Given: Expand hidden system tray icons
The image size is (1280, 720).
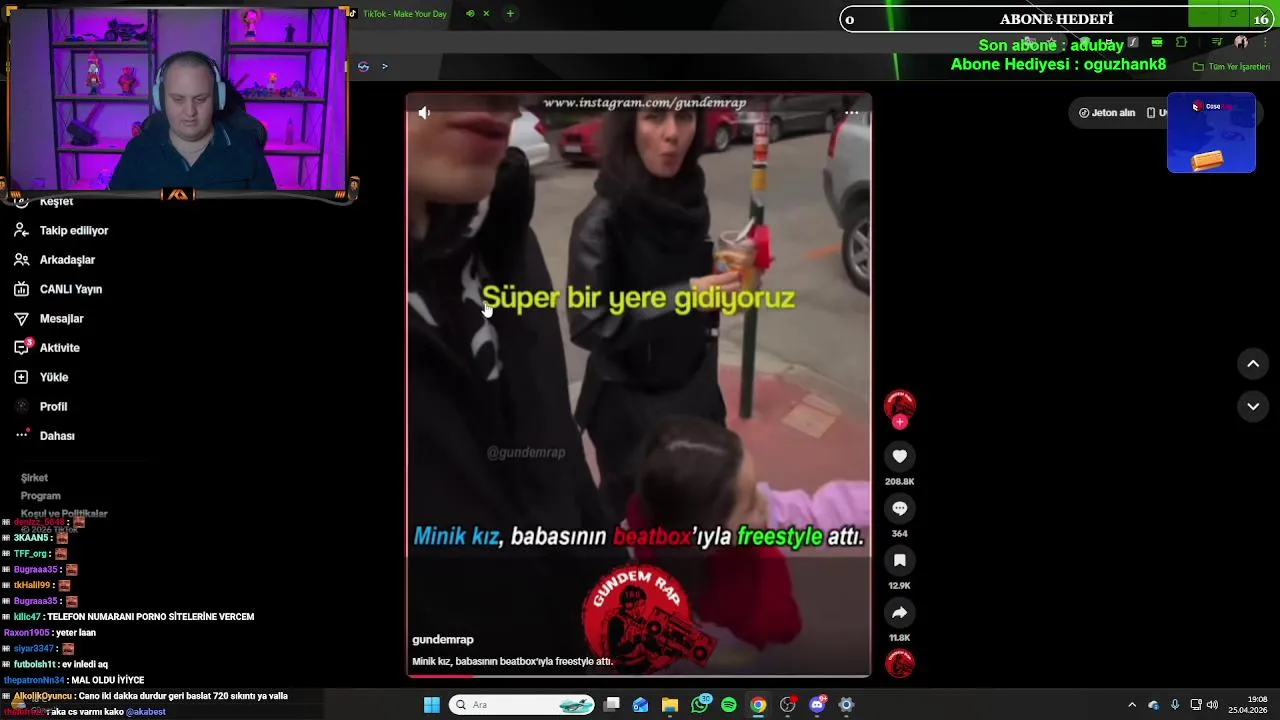Looking at the screenshot, I should [x=1132, y=705].
